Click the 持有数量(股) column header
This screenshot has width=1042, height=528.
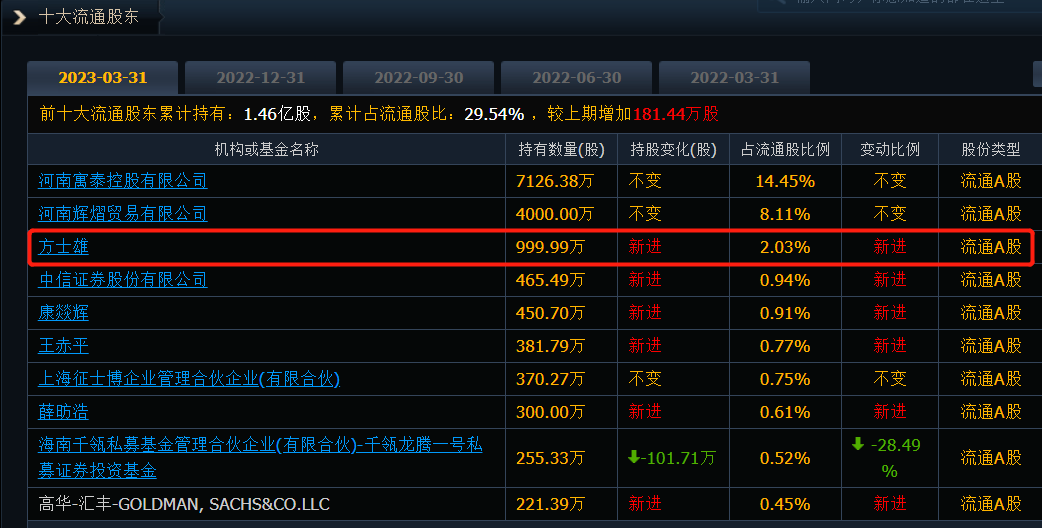pos(562,149)
